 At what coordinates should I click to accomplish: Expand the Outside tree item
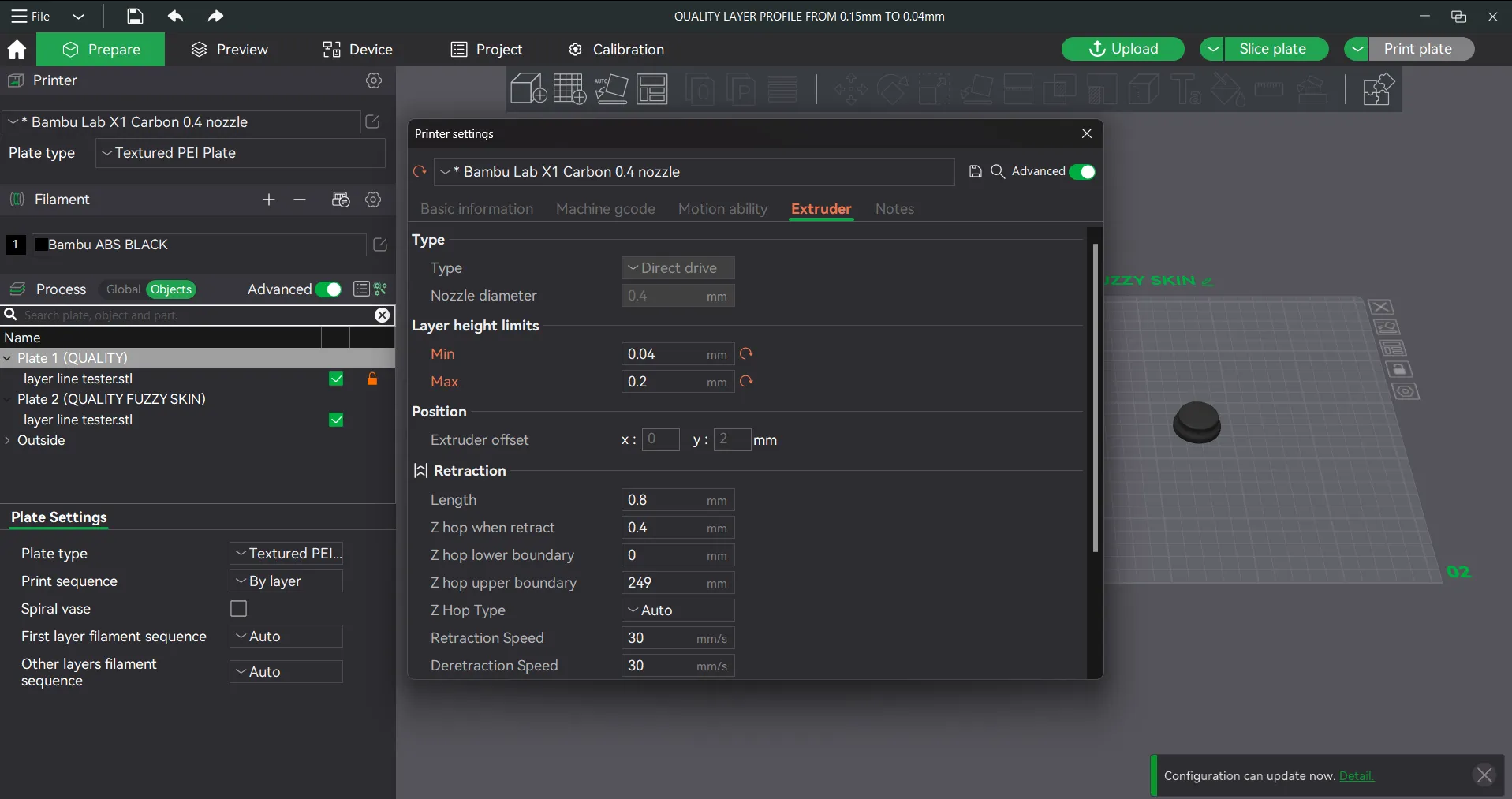8,440
